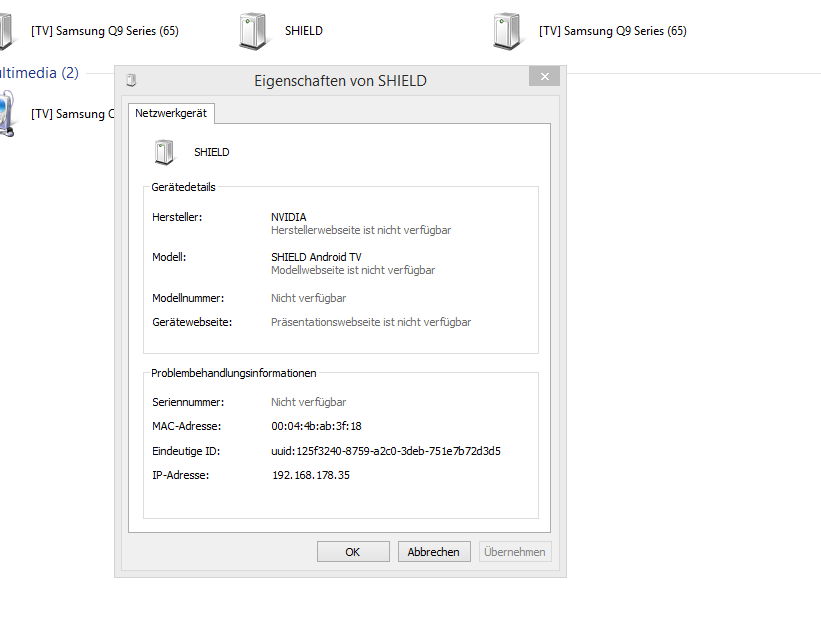This screenshot has width=821, height=643.
Task: Open the Multimedia (2) group header
Action: (x=39, y=73)
